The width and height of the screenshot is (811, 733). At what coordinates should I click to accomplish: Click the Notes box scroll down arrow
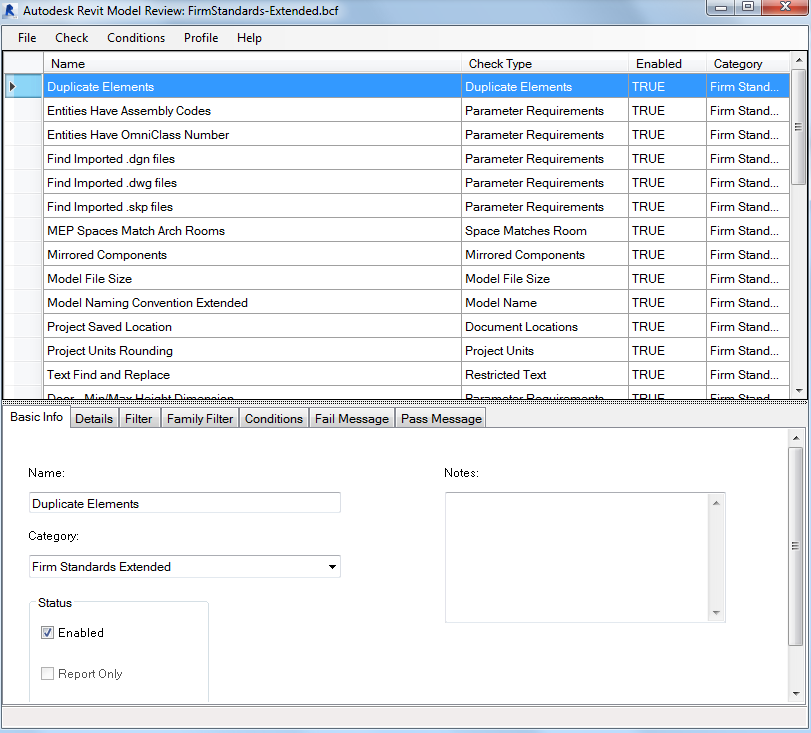point(716,612)
